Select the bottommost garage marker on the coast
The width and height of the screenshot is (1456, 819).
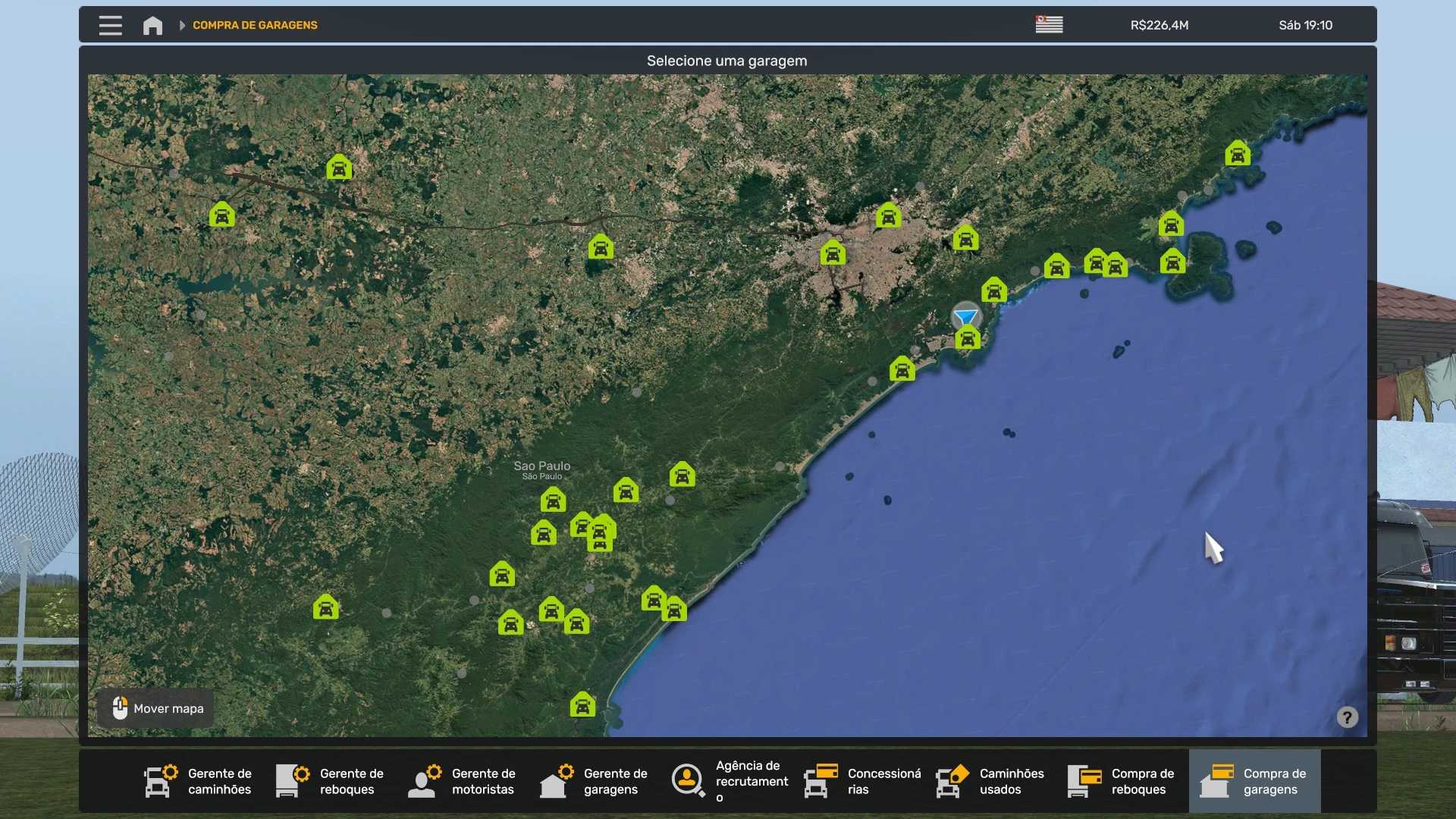tap(582, 705)
